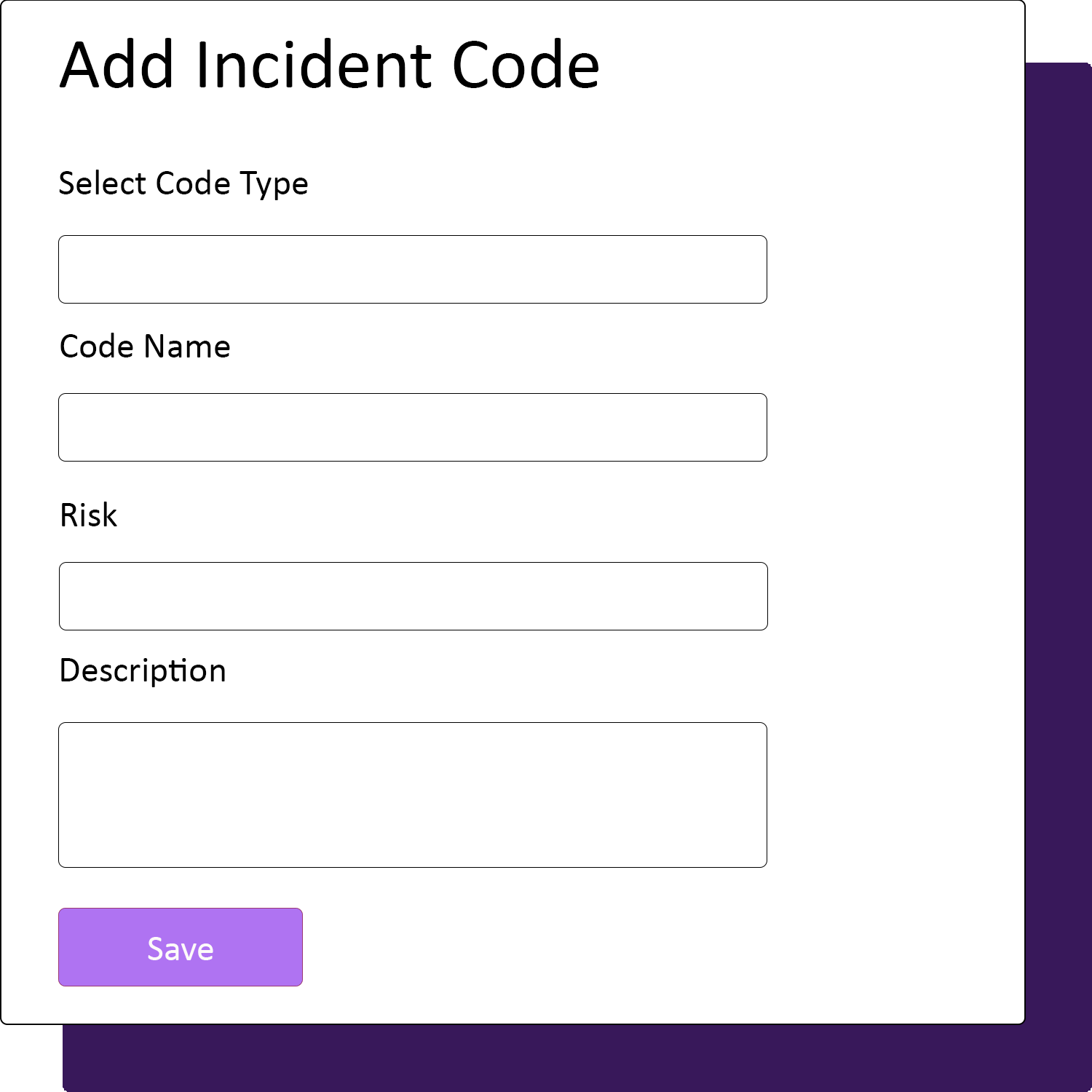Click inside the Select Code Type field
The height and width of the screenshot is (1092, 1092).
click(412, 269)
